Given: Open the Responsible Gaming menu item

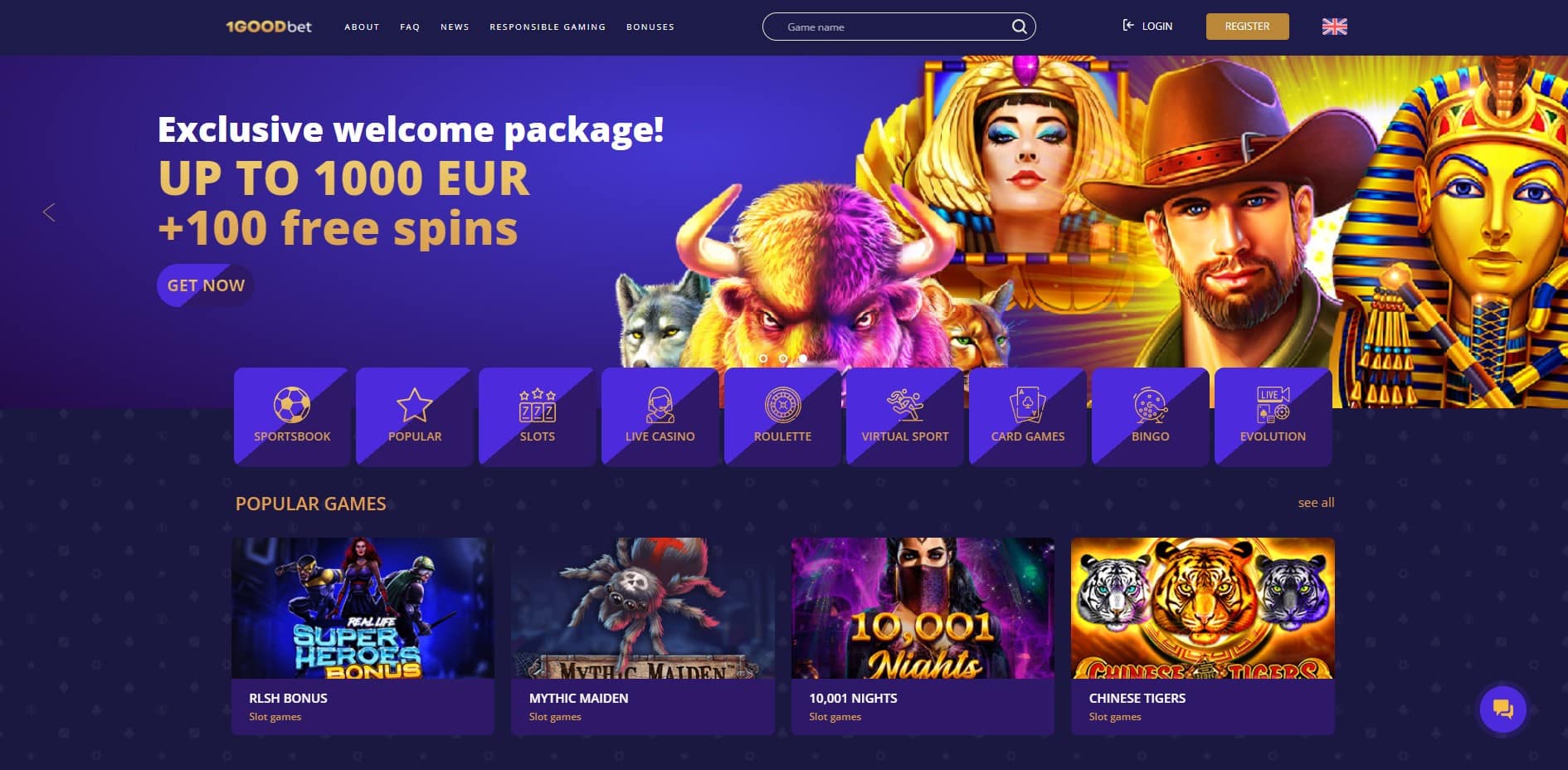Looking at the screenshot, I should tap(548, 27).
